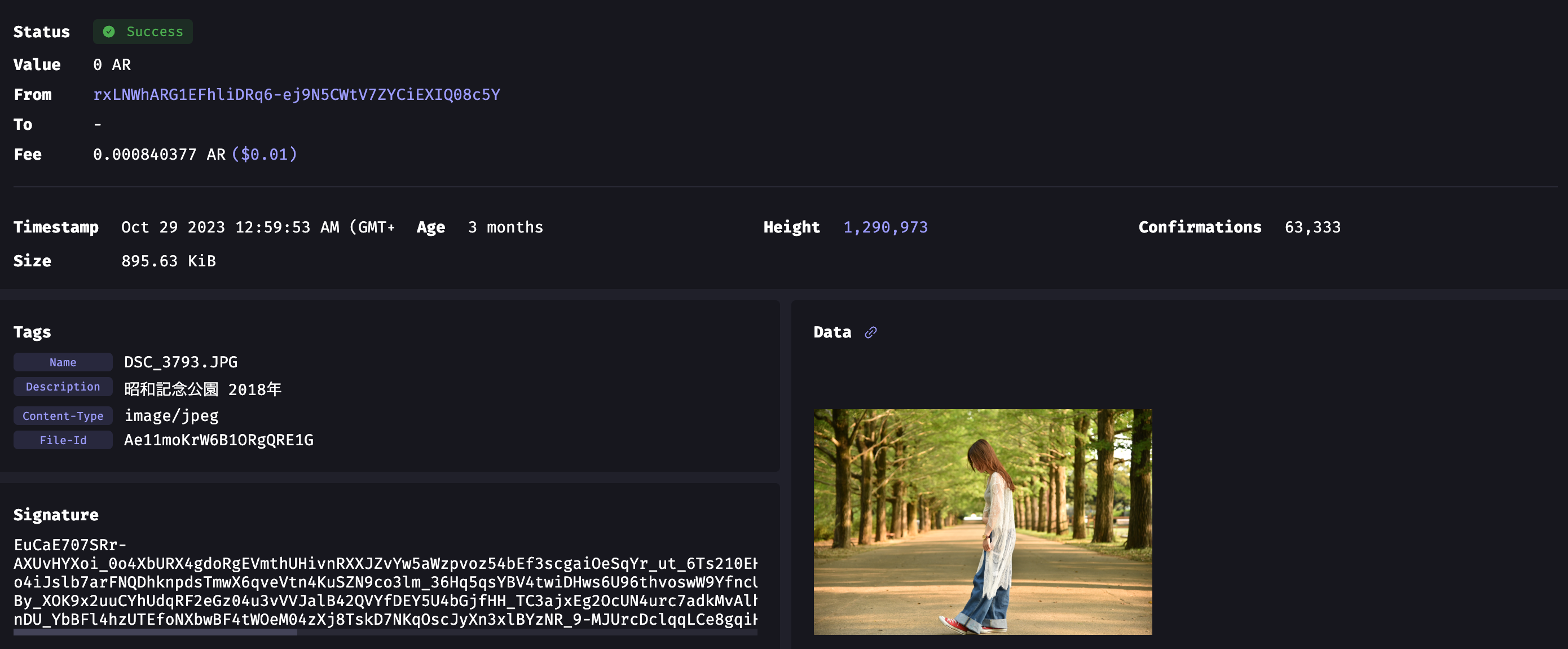Click the 895.63 KiB size value

(169, 261)
